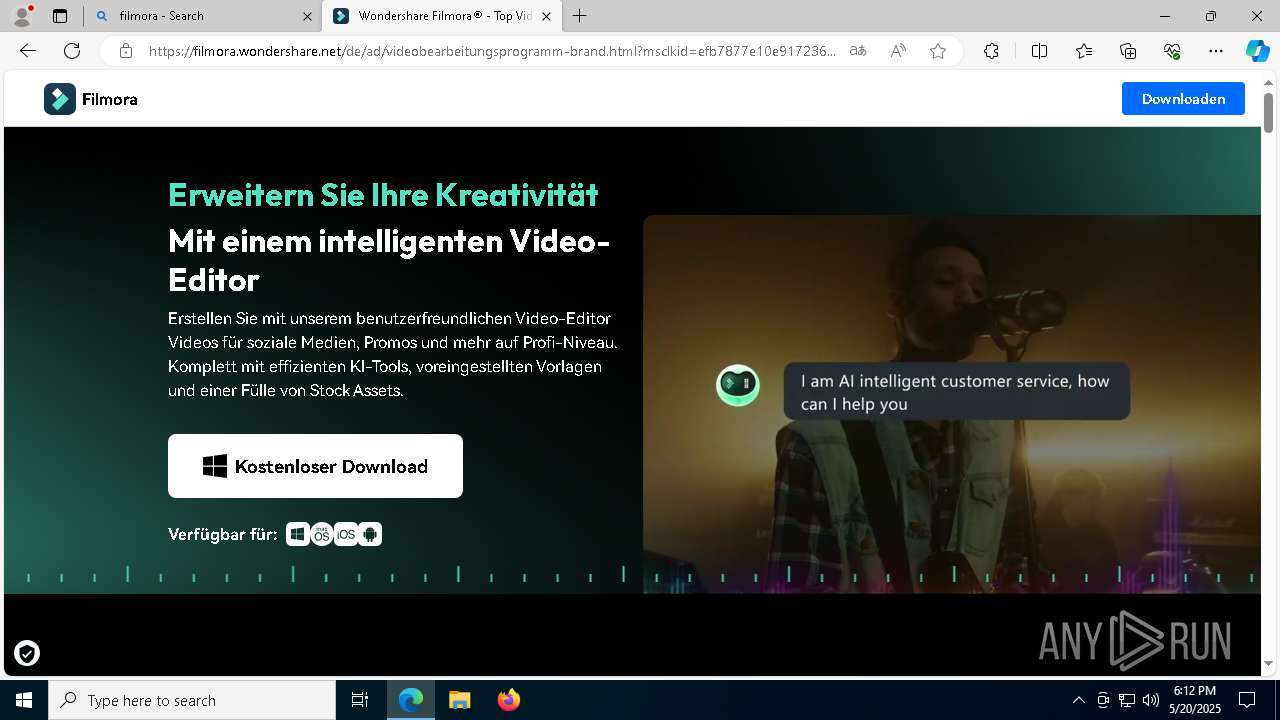This screenshot has width=1280, height=720.
Task: Open the volume control icon
Action: coord(1150,700)
